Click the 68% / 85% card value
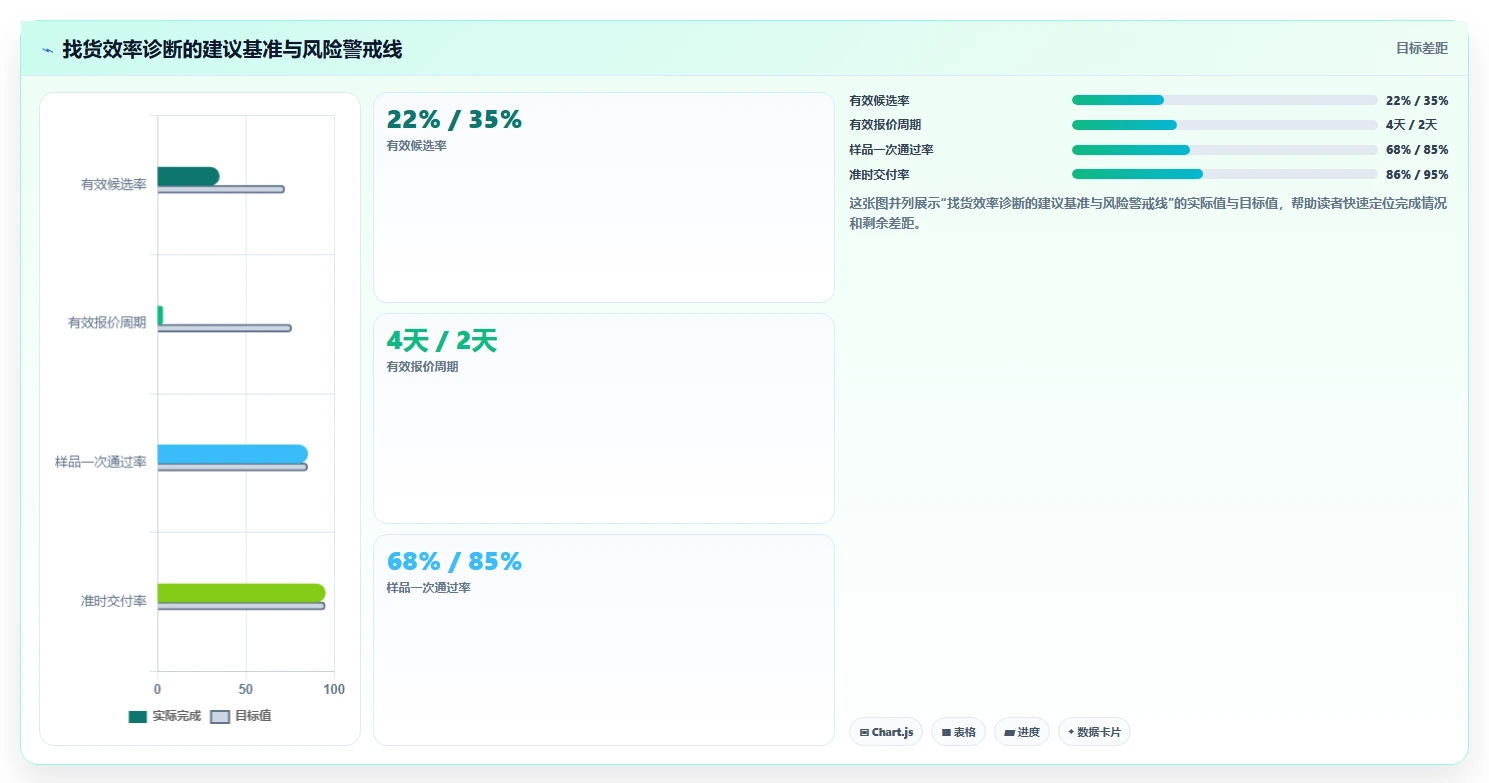The height and width of the screenshot is (783, 1489). pos(454,562)
